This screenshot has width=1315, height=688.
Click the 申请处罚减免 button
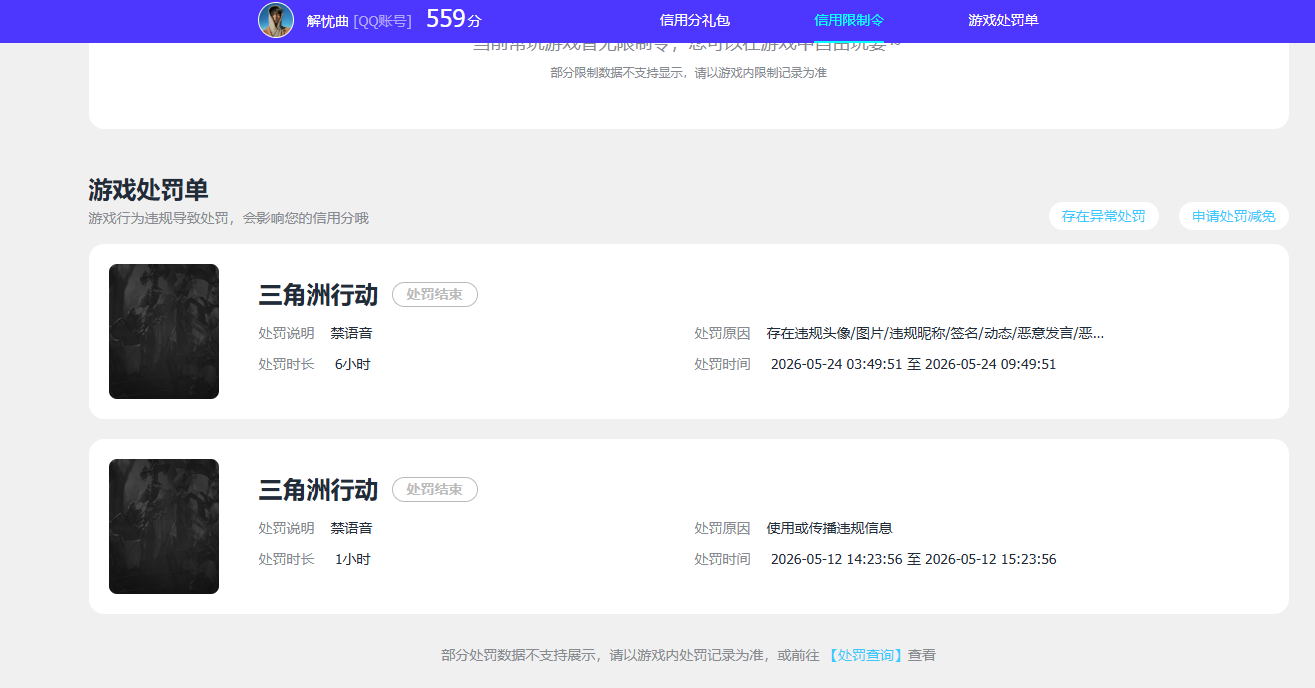1234,216
